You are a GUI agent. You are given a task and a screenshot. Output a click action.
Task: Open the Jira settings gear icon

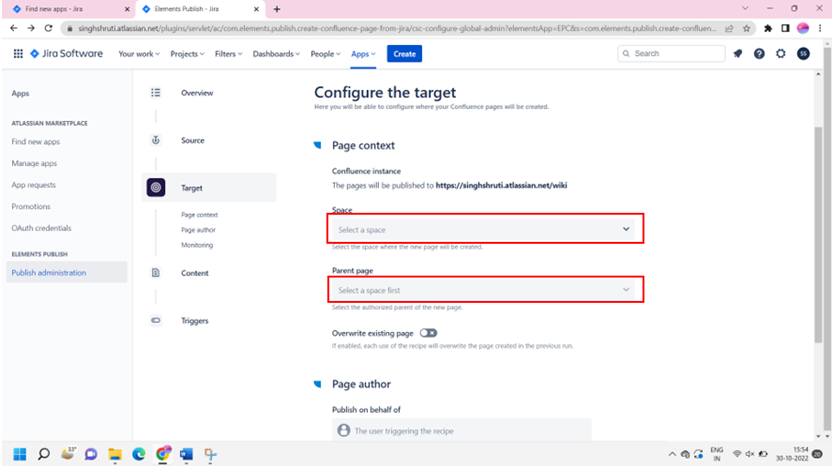(781, 54)
